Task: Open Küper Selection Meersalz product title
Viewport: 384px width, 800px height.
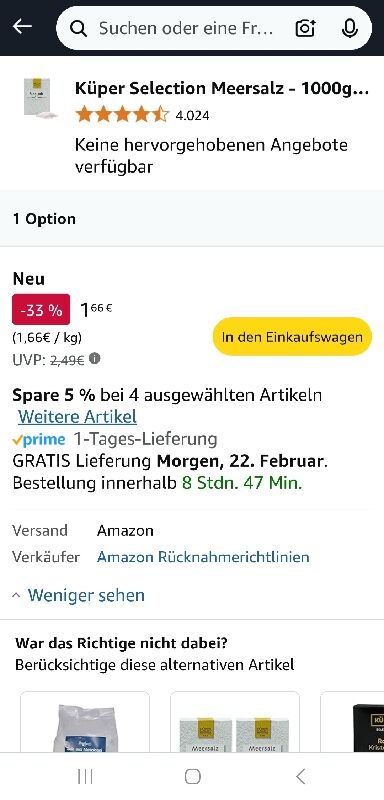Action: (x=222, y=88)
